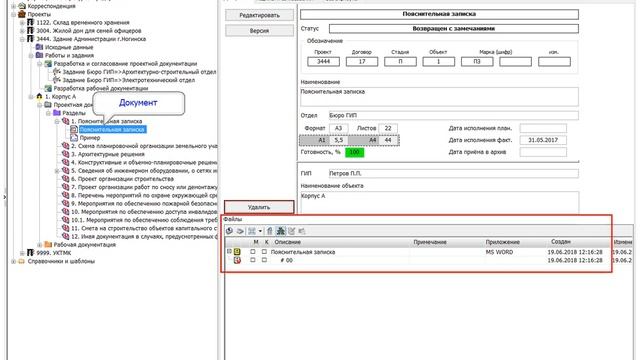Viewport: 640px width, 360px height.
Task: Expand 9999. УКТМК project node
Action: point(22,253)
